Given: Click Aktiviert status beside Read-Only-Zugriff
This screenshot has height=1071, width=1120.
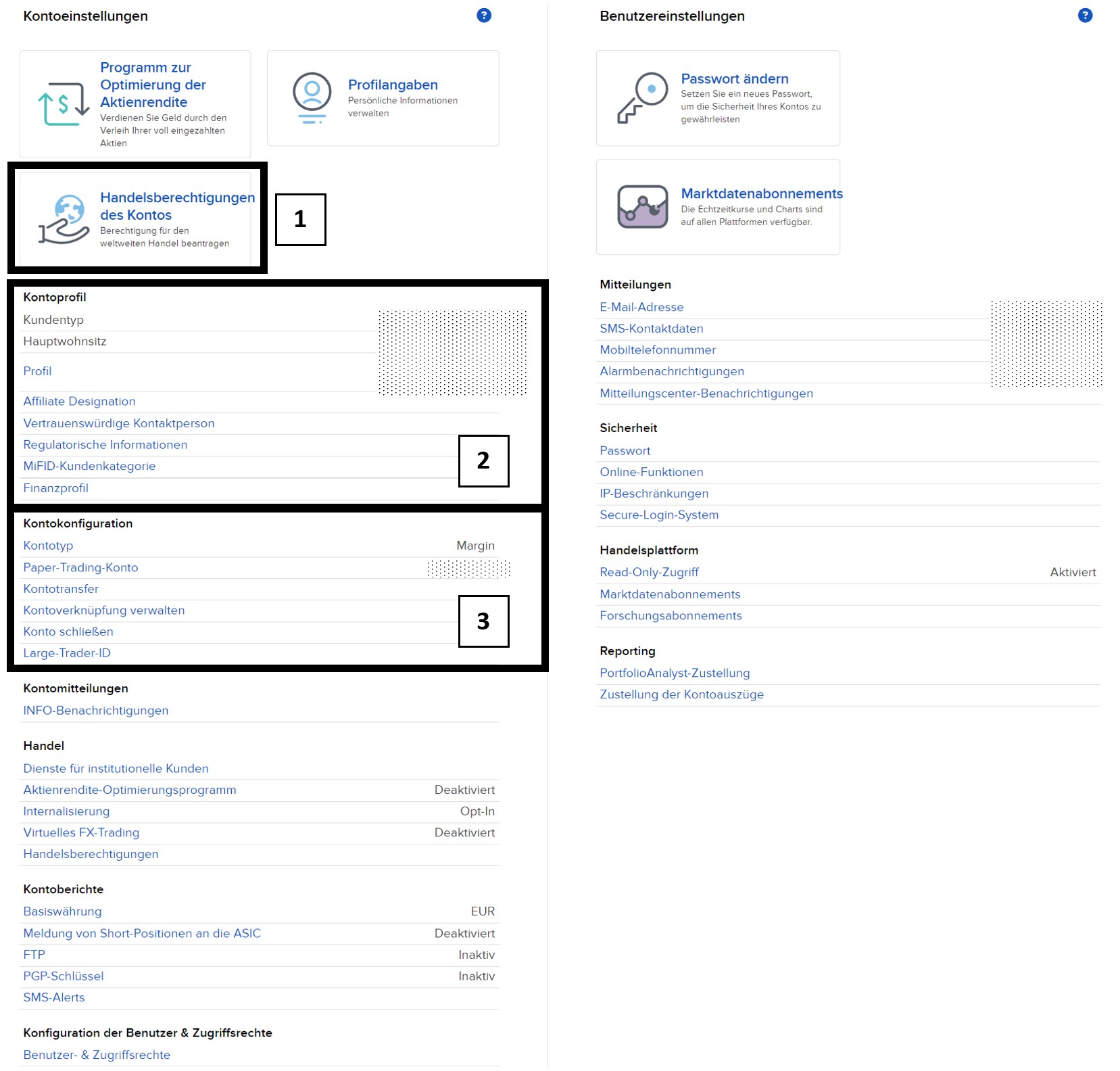Looking at the screenshot, I should tap(1073, 572).
